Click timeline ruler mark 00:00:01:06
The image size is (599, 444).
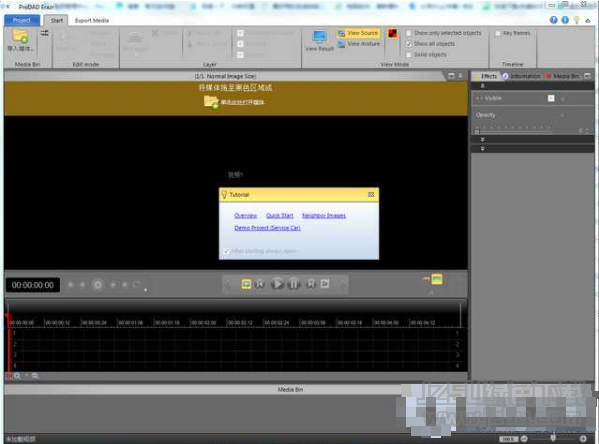131,323
